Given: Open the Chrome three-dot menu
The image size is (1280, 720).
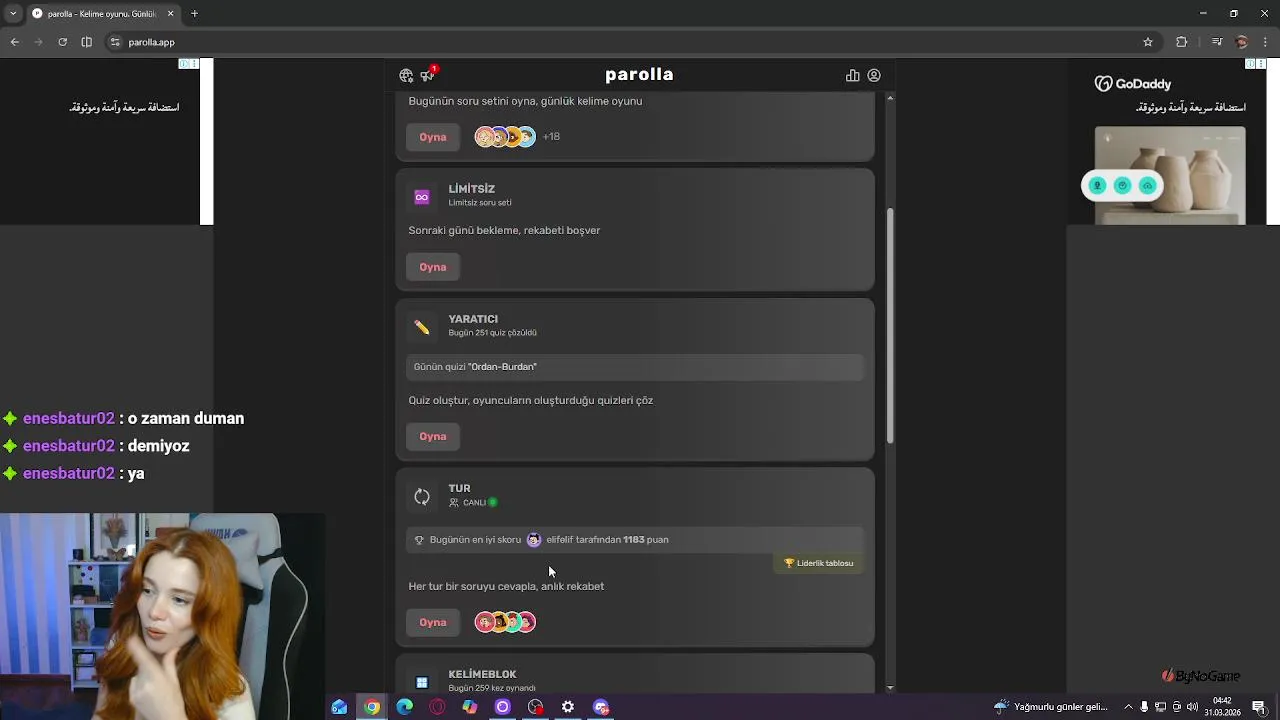Looking at the screenshot, I should pos(1265,42).
